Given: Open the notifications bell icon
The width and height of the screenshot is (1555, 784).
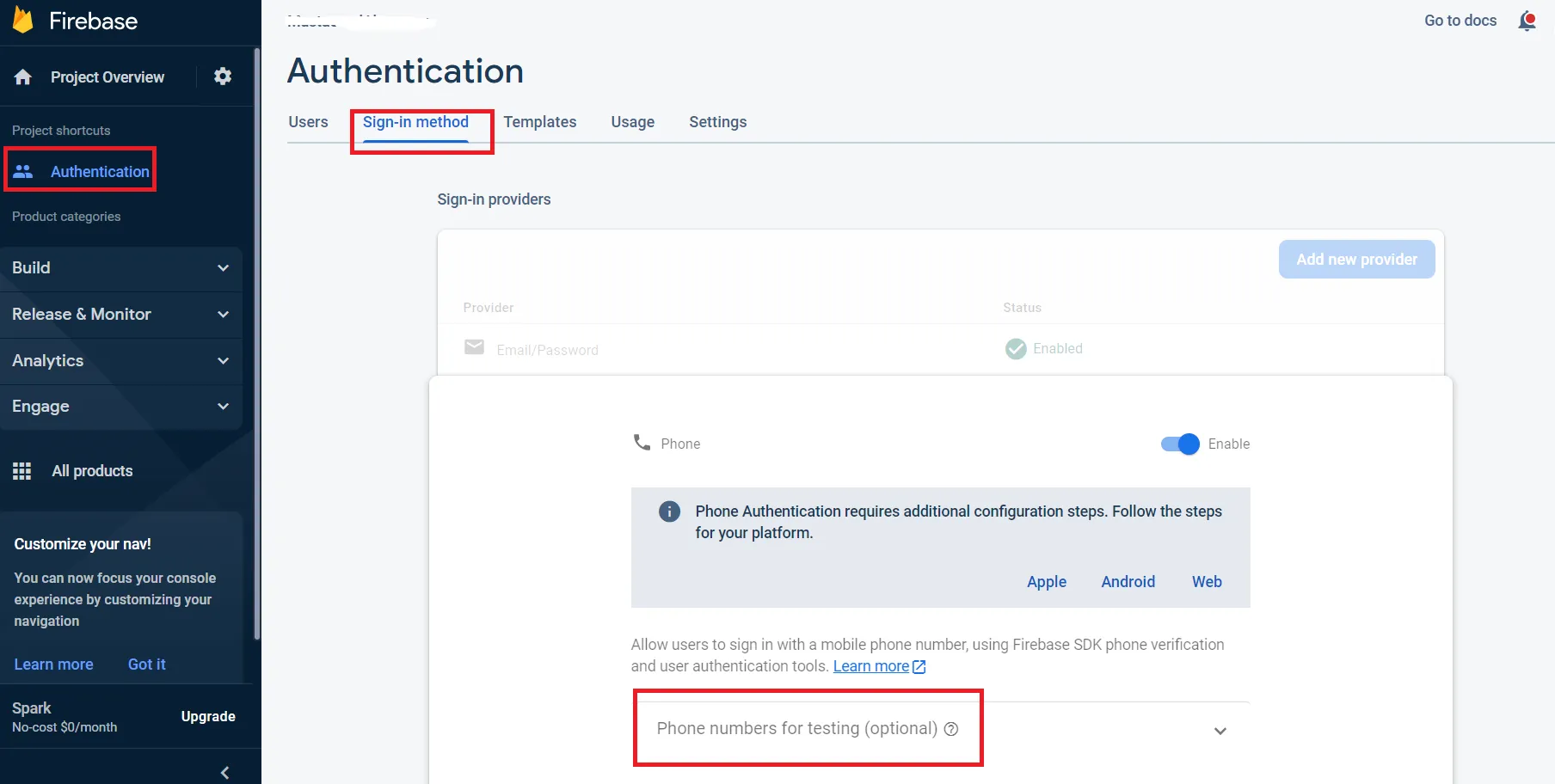Looking at the screenshot, I should point(1527,21).
